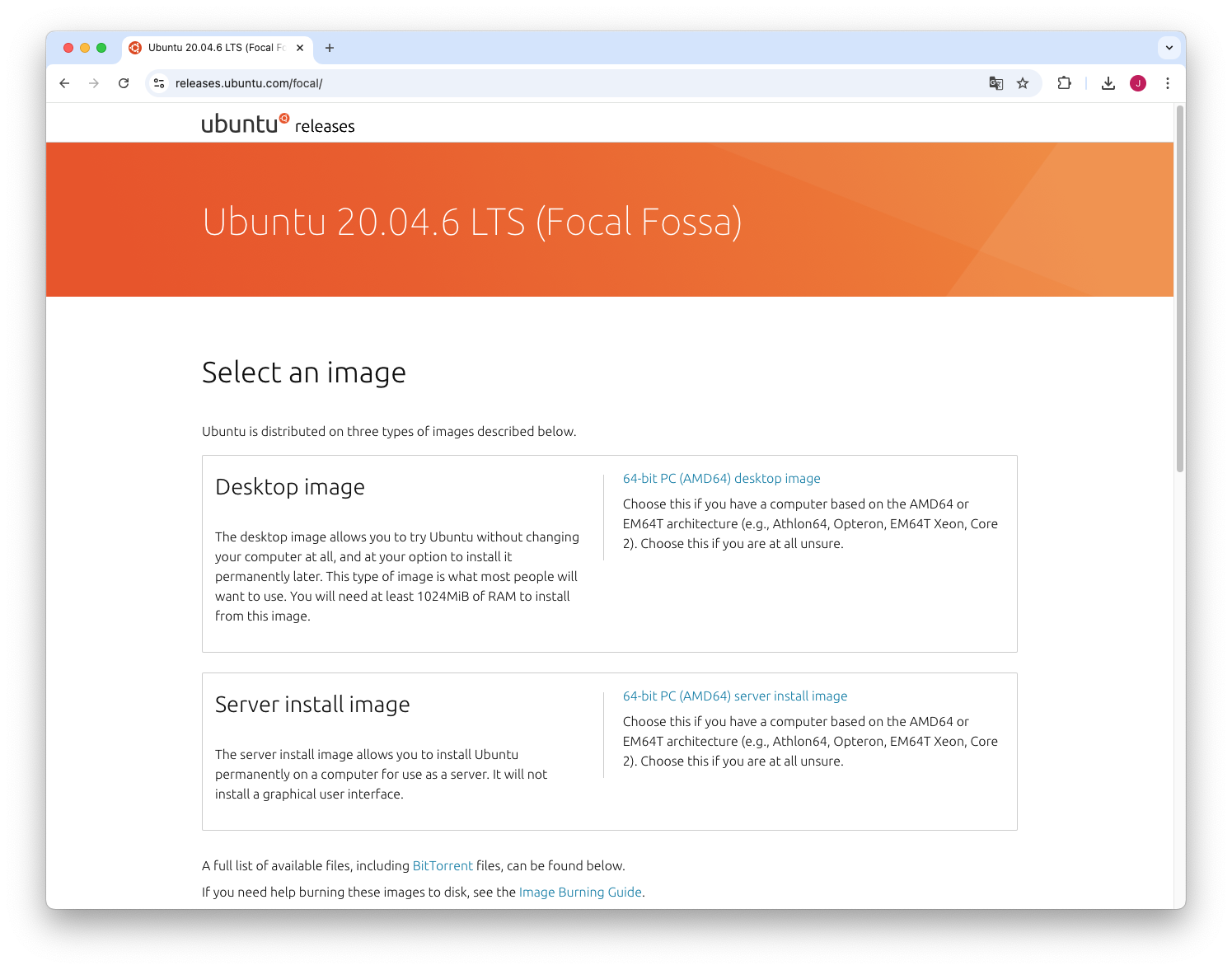The image size is (1232, 970).
Task: Open a new tab with plus button
Action: point(330,48)
